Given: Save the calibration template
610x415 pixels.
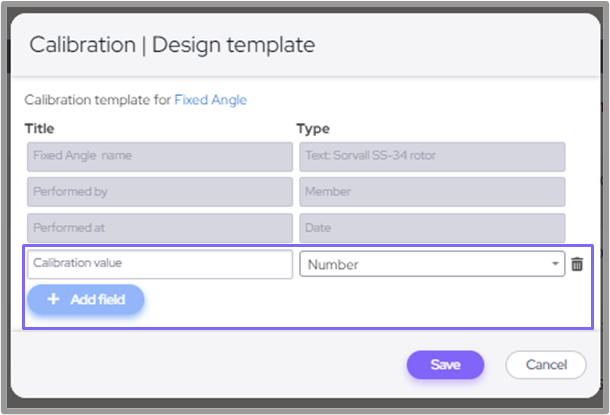Looking at the screenshot, I should pos(445,365).
